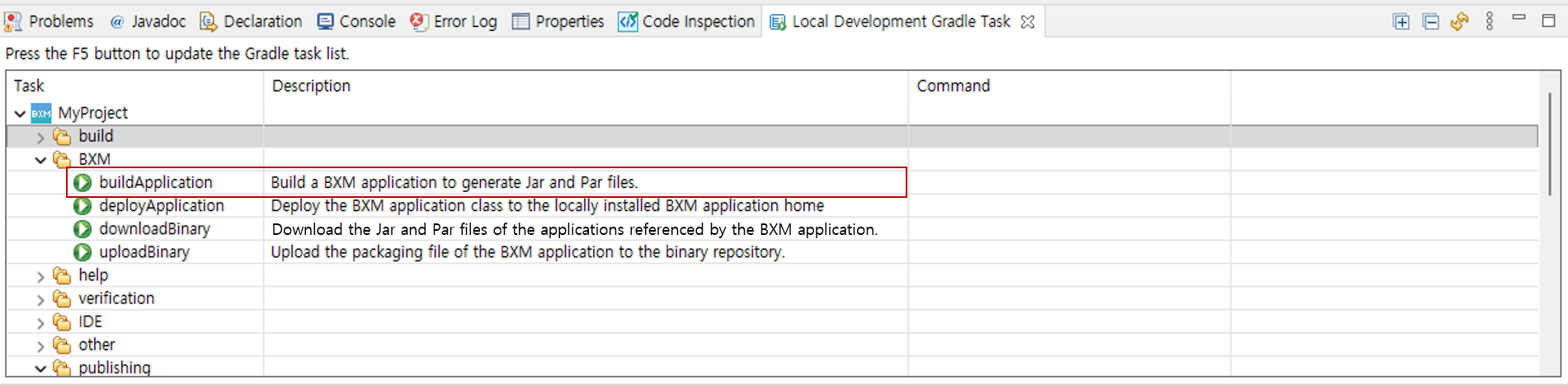Click the 'Press the F5 button' hint text

coord(177,54)
